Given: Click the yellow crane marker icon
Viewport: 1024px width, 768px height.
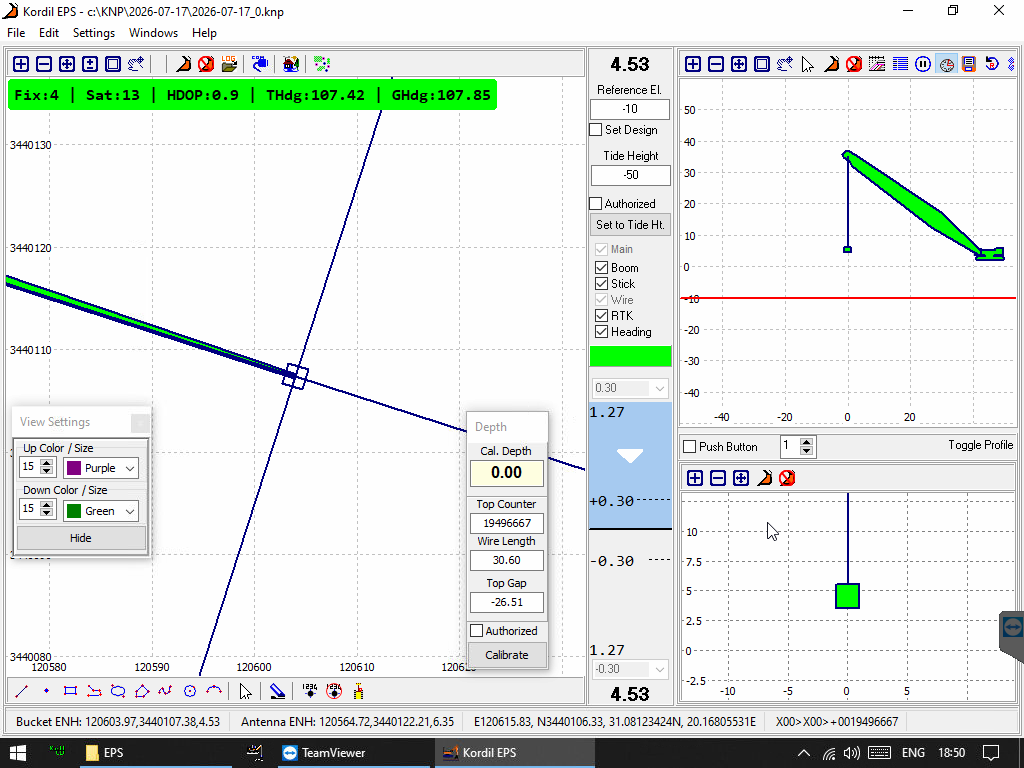Looking at the screenshot, I should click(358, 691).
